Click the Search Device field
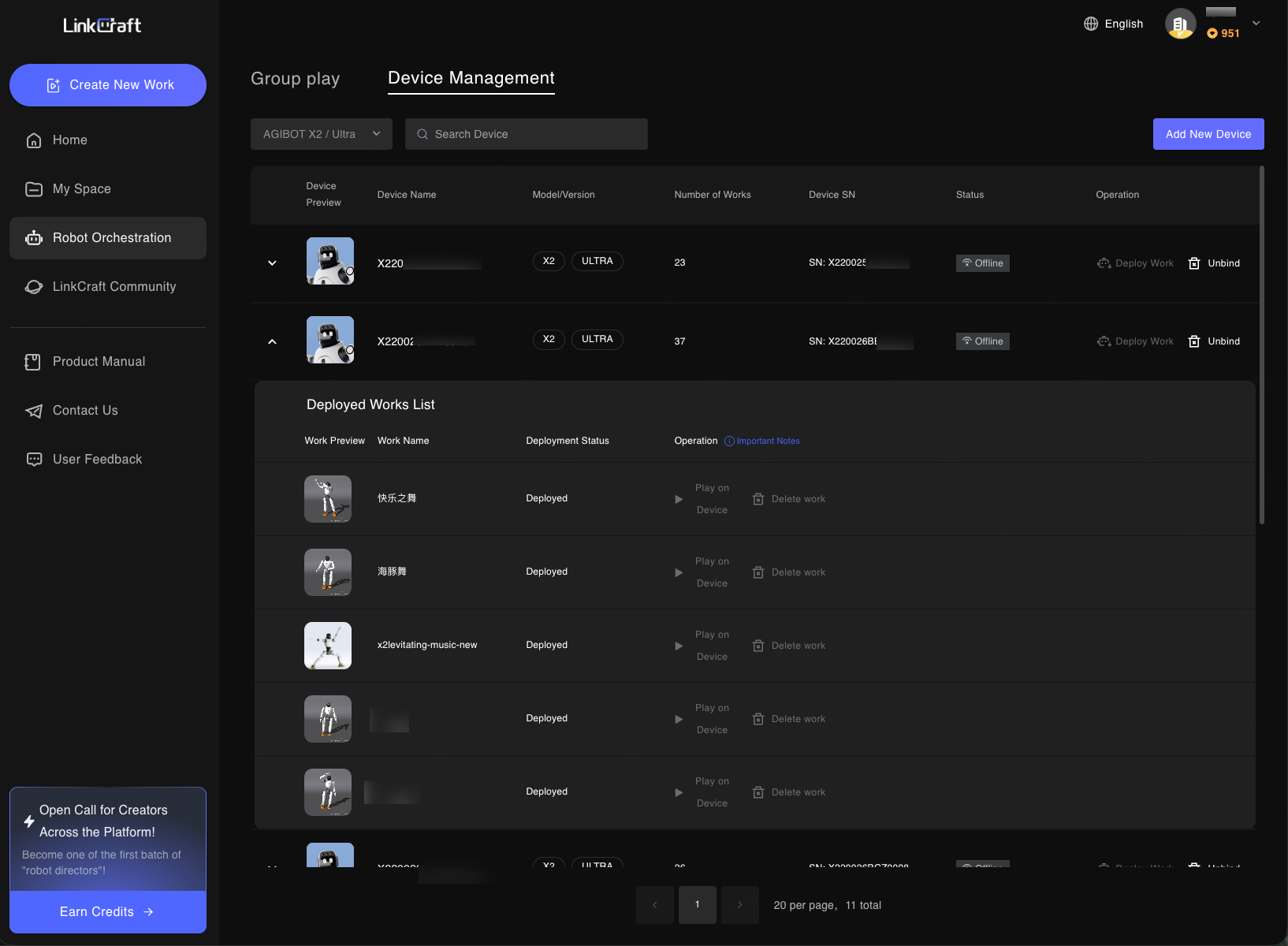1288x946 pixels. point(527,134)
